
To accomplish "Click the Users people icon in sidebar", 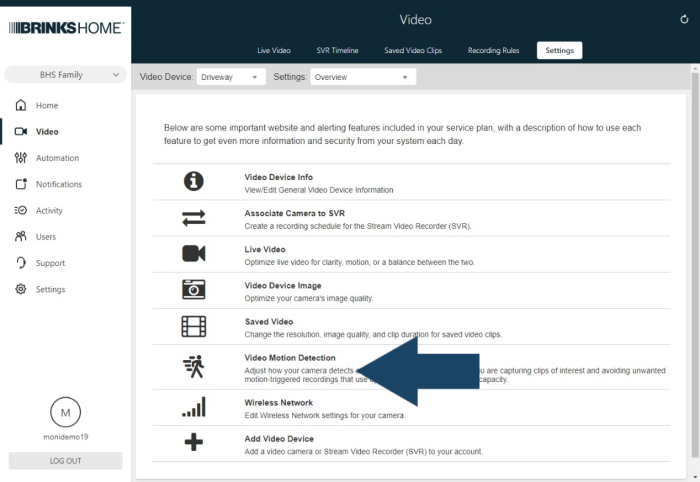I will pos(21,237).
